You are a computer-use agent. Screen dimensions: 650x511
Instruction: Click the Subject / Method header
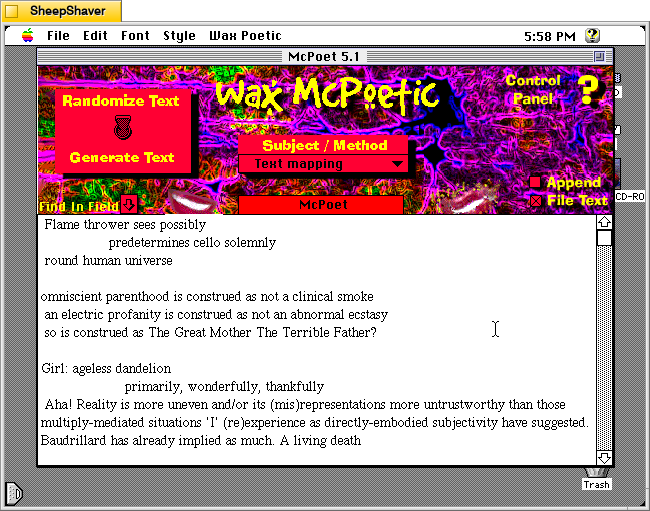pyautogui.click(x=325, y=145)
